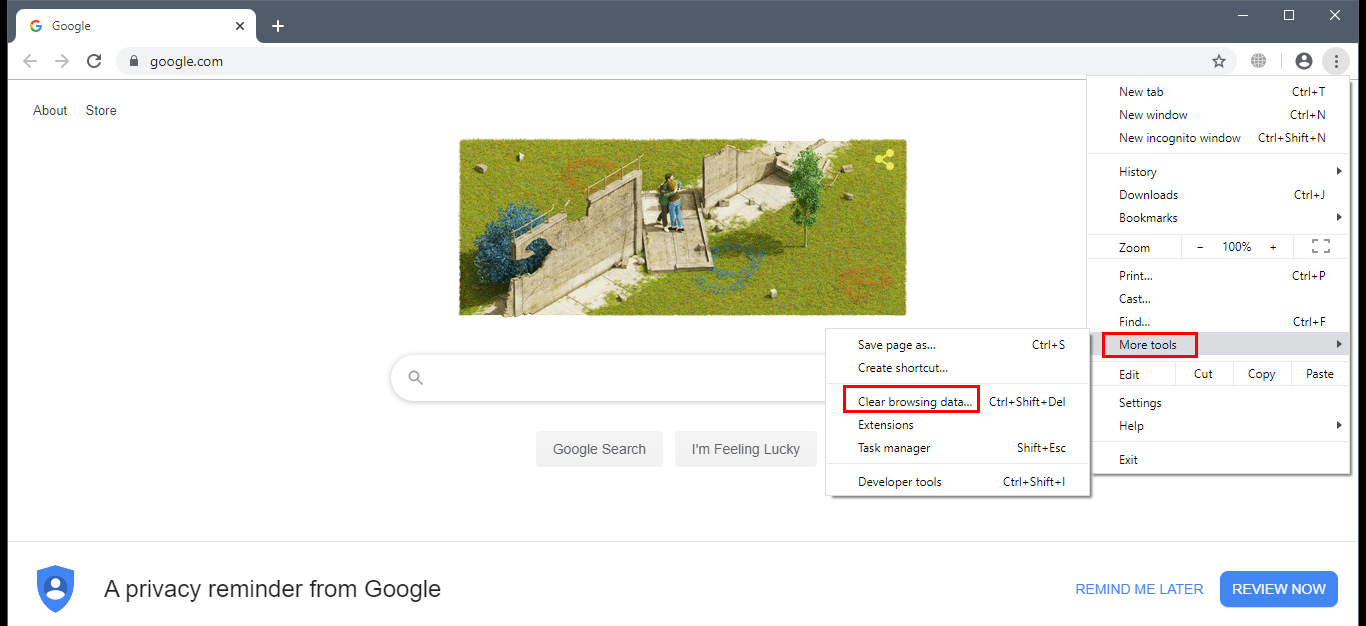Choose Cast... from the menu
The width and height of the screenshot is (1366, 626).
coord(1218,299)
